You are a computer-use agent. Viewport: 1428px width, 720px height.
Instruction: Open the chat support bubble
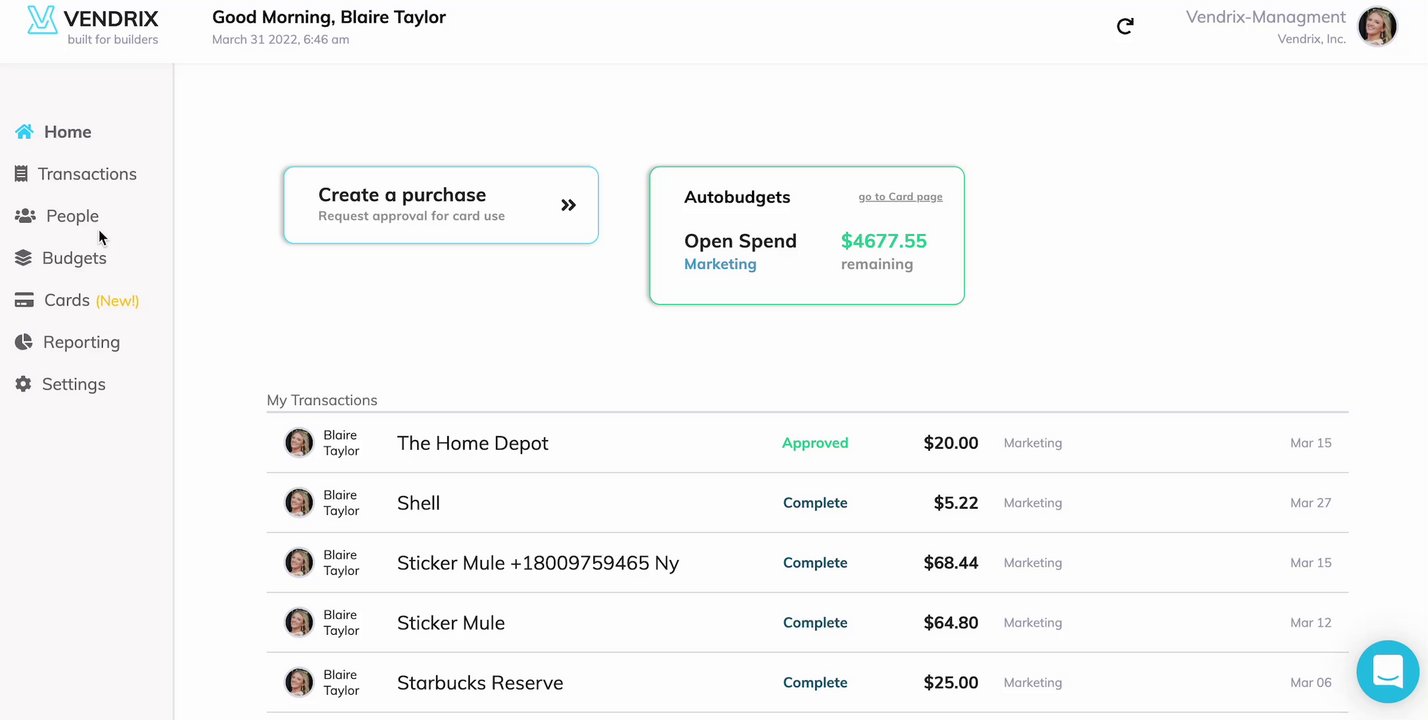click(x=1387, y=671)
